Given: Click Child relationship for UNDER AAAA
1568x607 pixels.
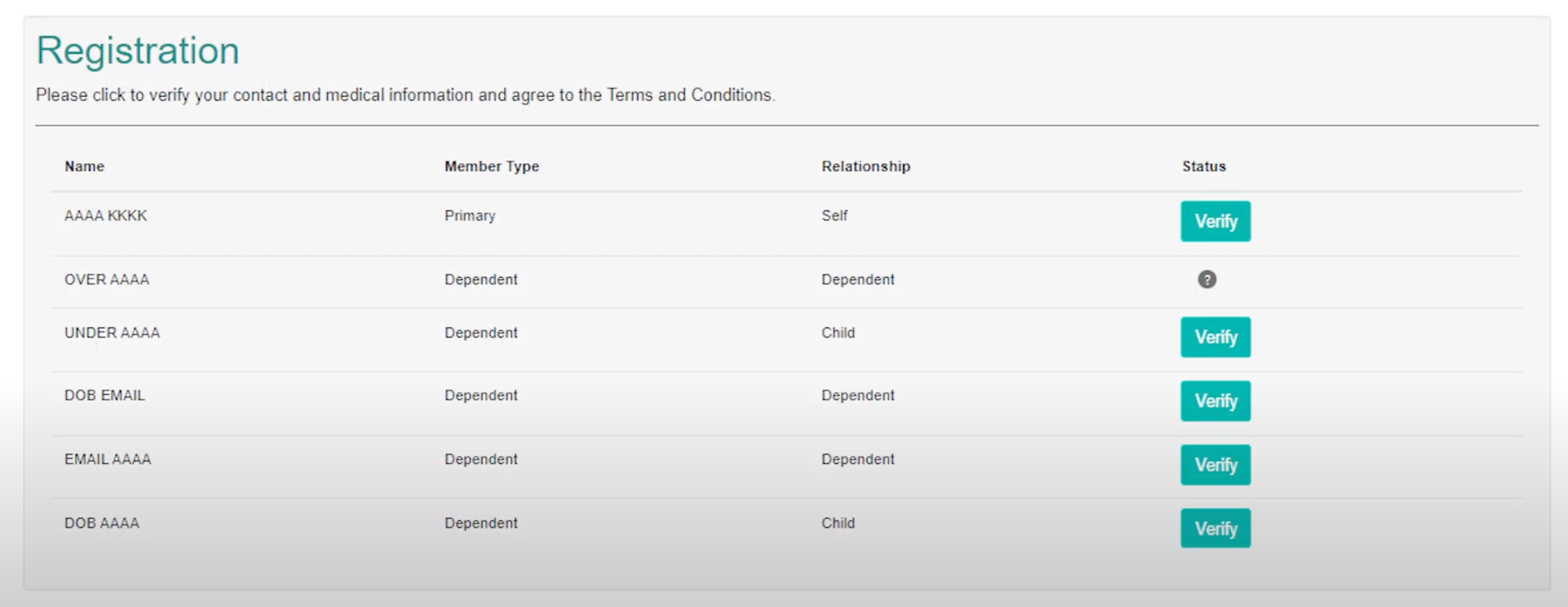Looking at the screenshot, I should click(837, 333).
